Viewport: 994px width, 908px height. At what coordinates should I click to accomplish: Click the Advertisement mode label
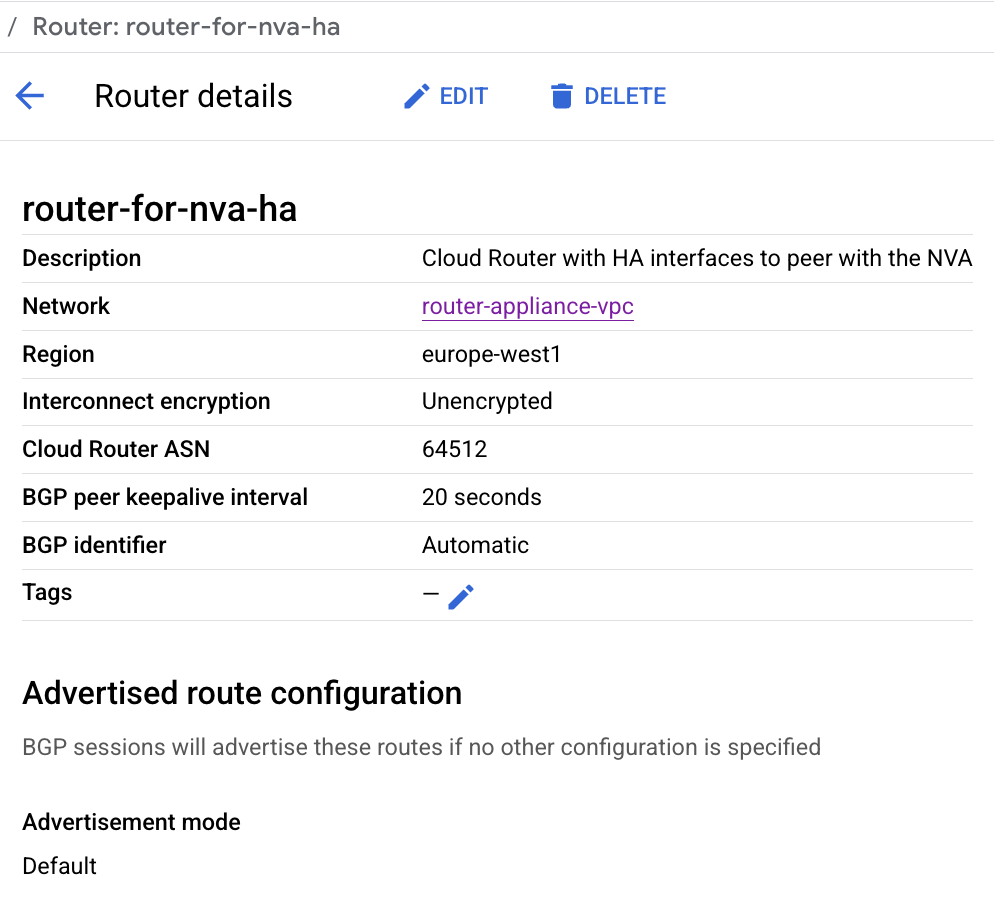(131, 822)
